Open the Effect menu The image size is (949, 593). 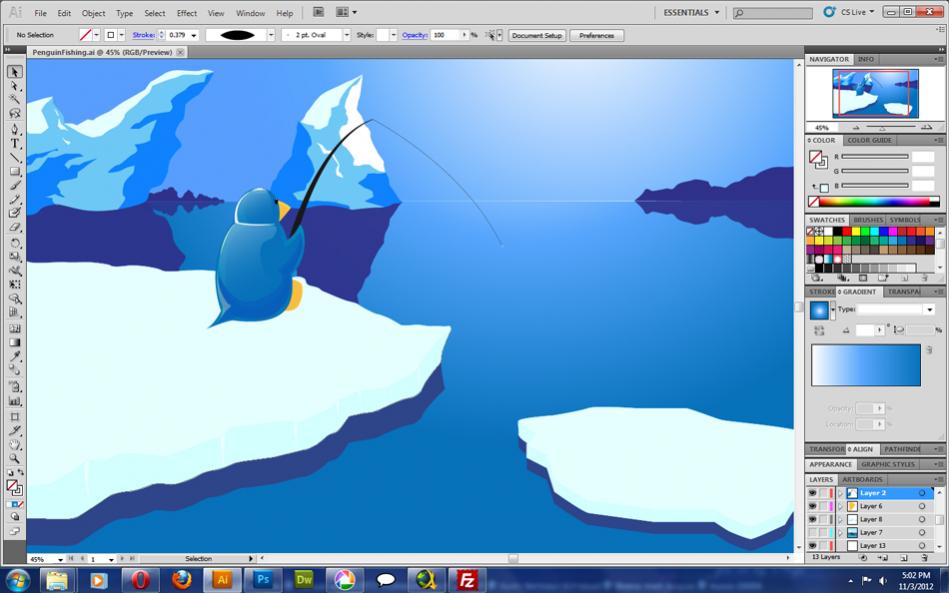(186, 13)
